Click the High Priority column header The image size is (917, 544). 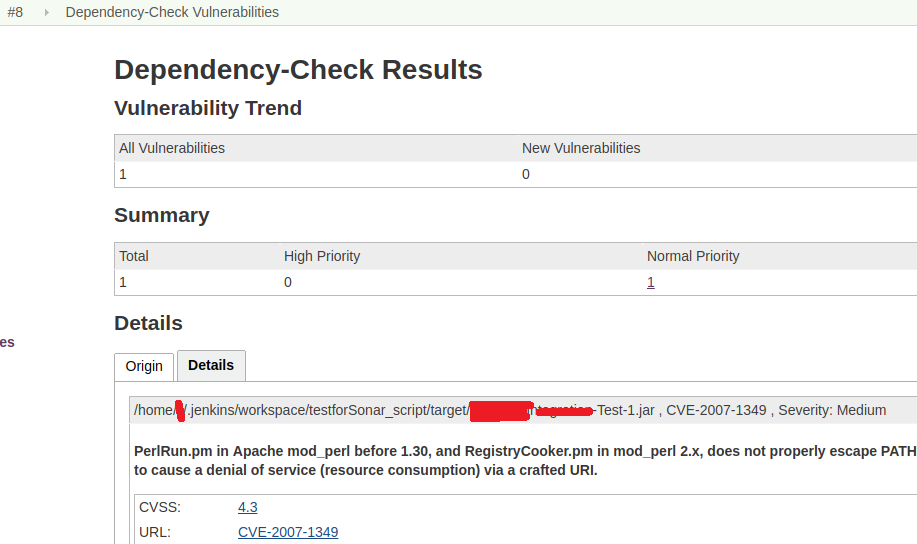click(322, 256)
